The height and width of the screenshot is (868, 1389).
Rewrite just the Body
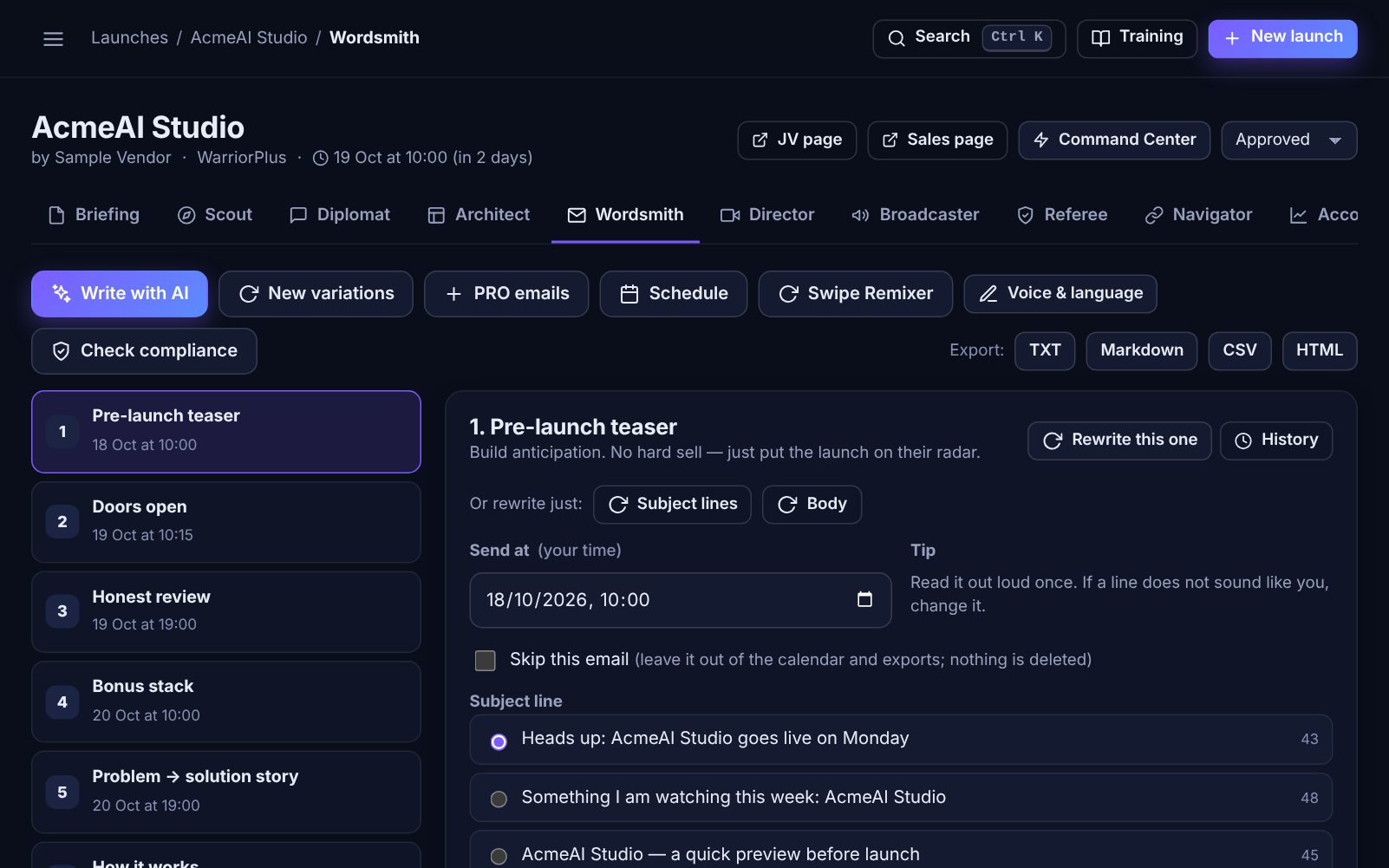click(812, 505)
